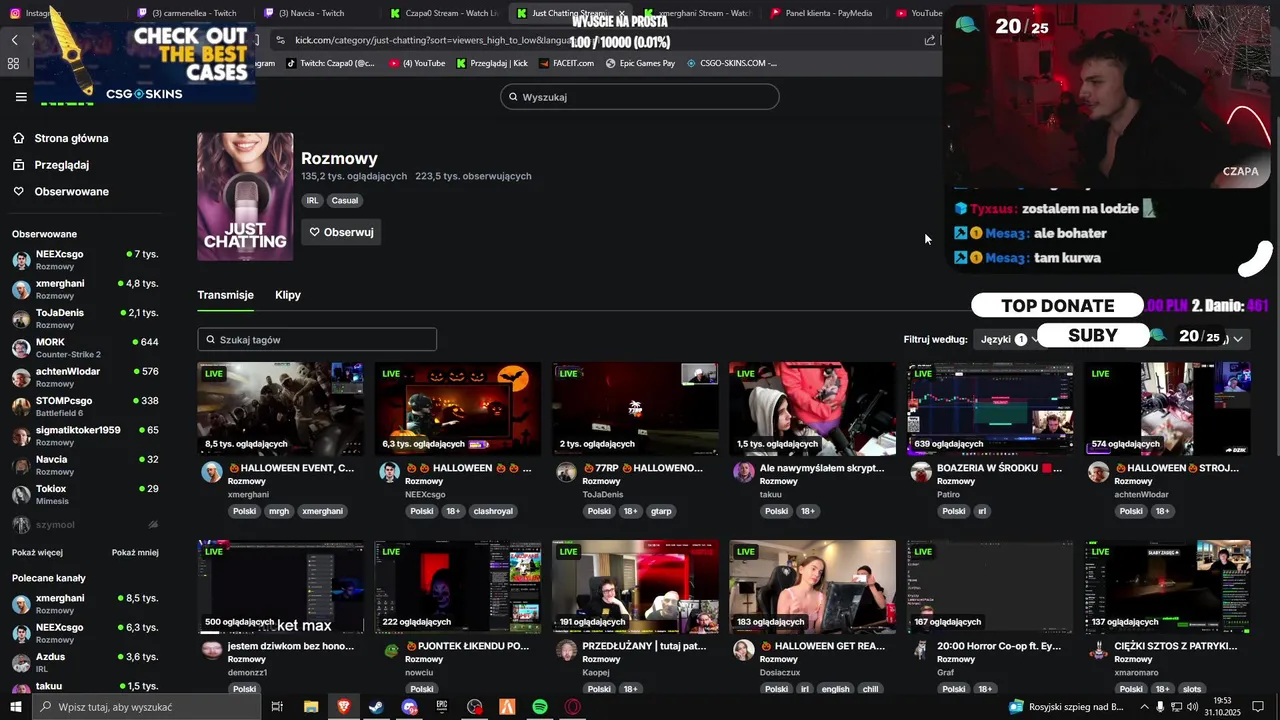Open Epic Games launcher on taskbar
The image size is (1280, 720).
click(442, 707)
